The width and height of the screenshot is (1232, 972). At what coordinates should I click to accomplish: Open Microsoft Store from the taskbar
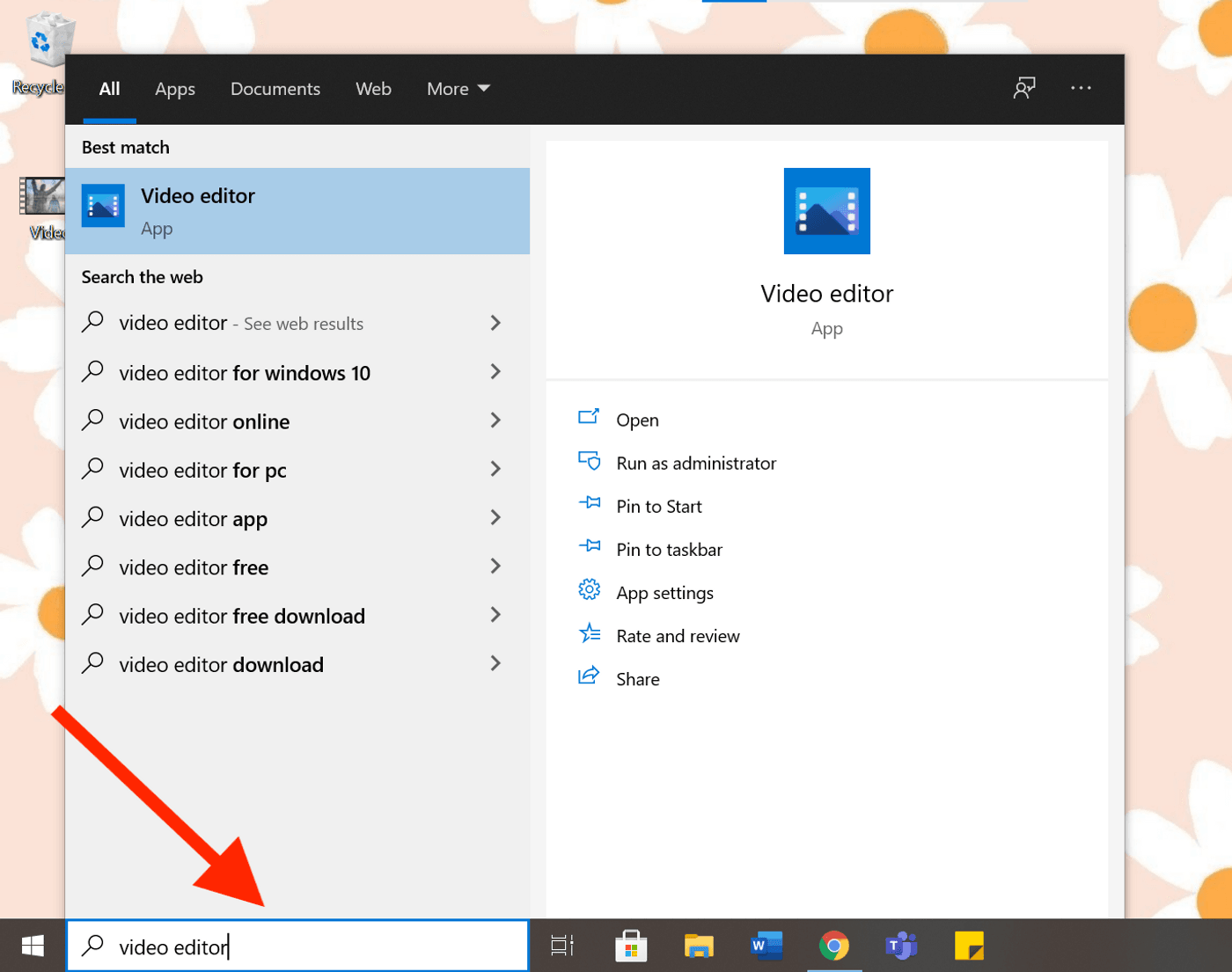pyautogui.click(x=632, y=946)
